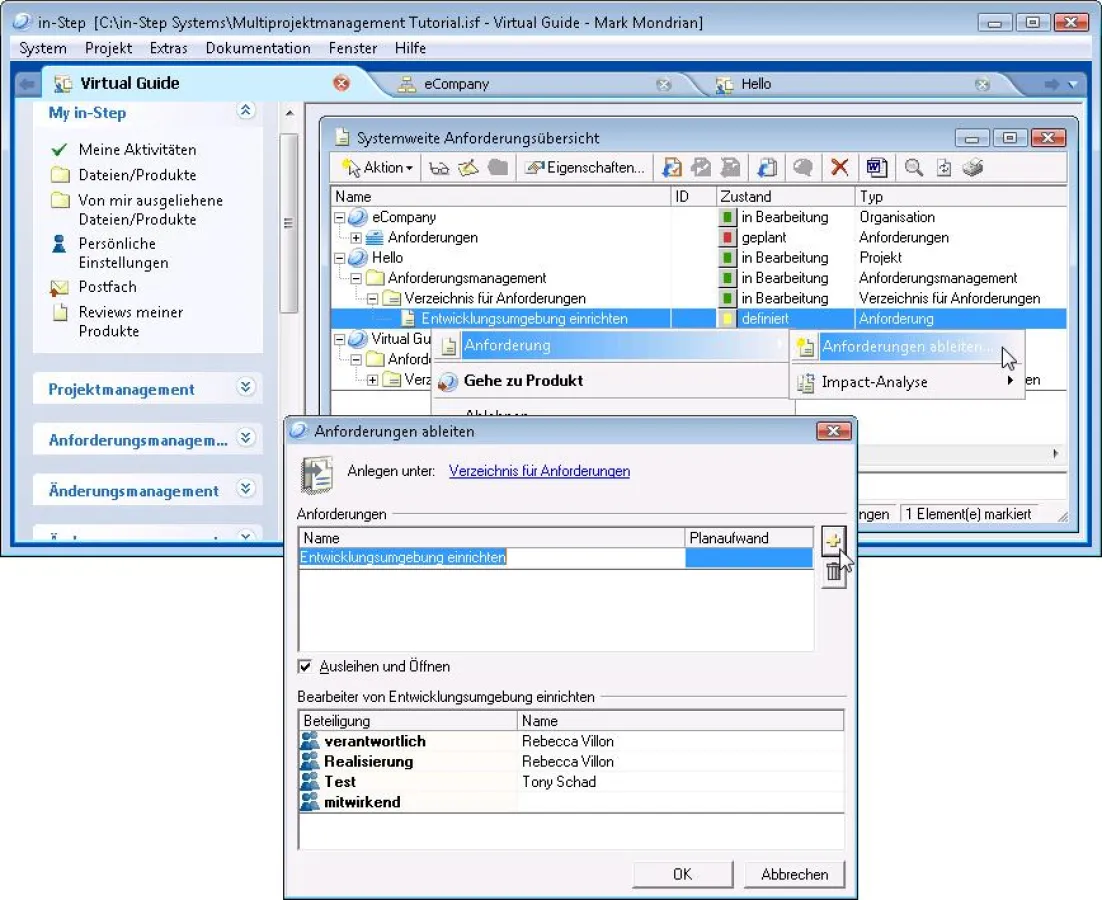Collapse the Hello project tree node
1102x900 pixels.
coord(340,258)
